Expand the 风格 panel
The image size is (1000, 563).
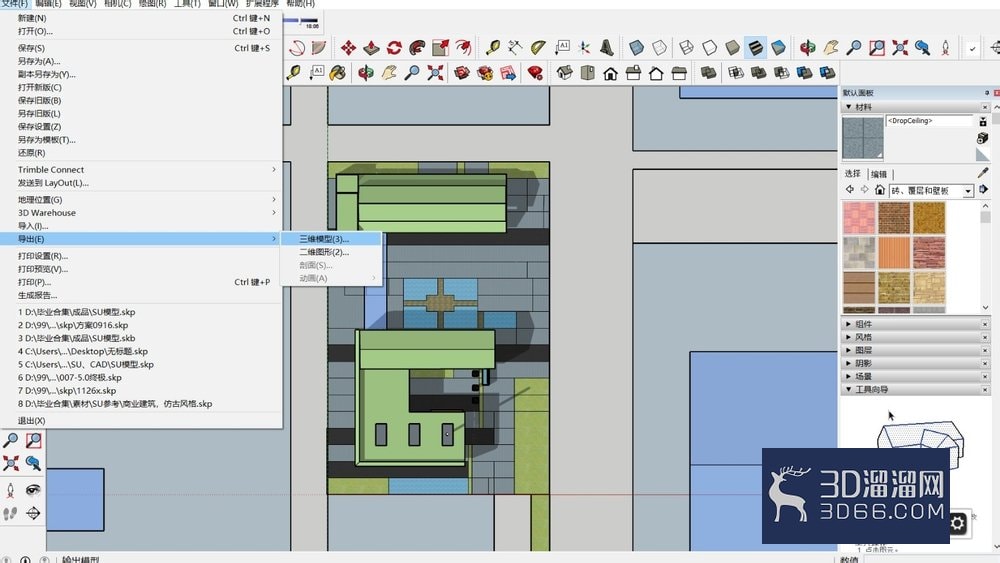(915, 337)
